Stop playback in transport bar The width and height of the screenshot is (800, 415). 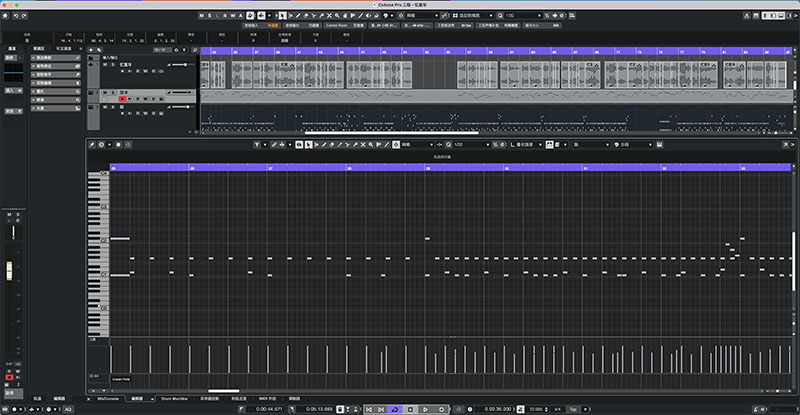click(410, 409)
